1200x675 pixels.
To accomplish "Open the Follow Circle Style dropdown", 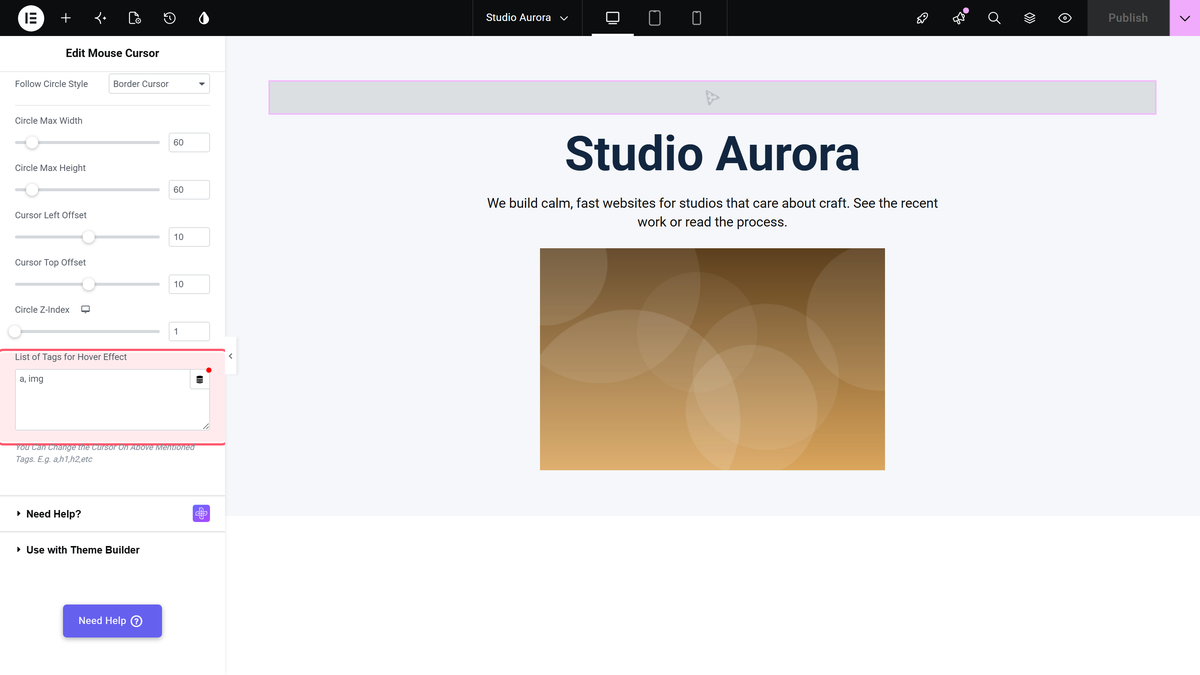I will [159, 84].
